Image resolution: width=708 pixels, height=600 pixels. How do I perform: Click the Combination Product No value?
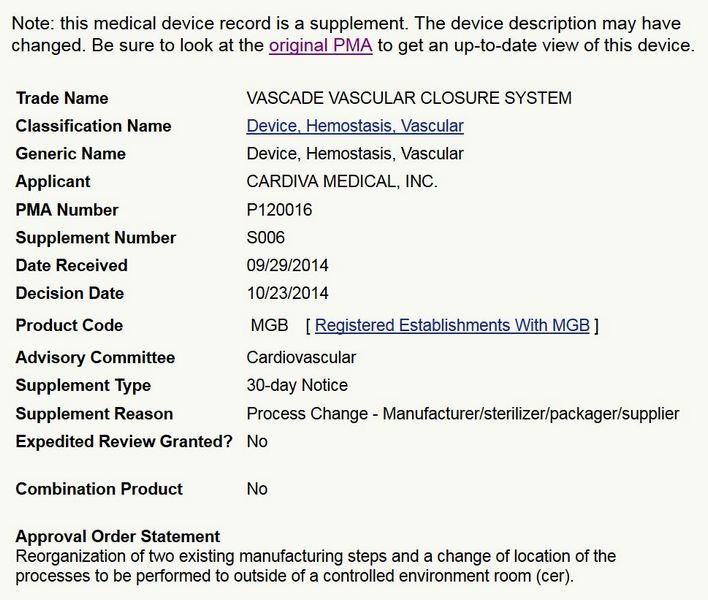257,489
